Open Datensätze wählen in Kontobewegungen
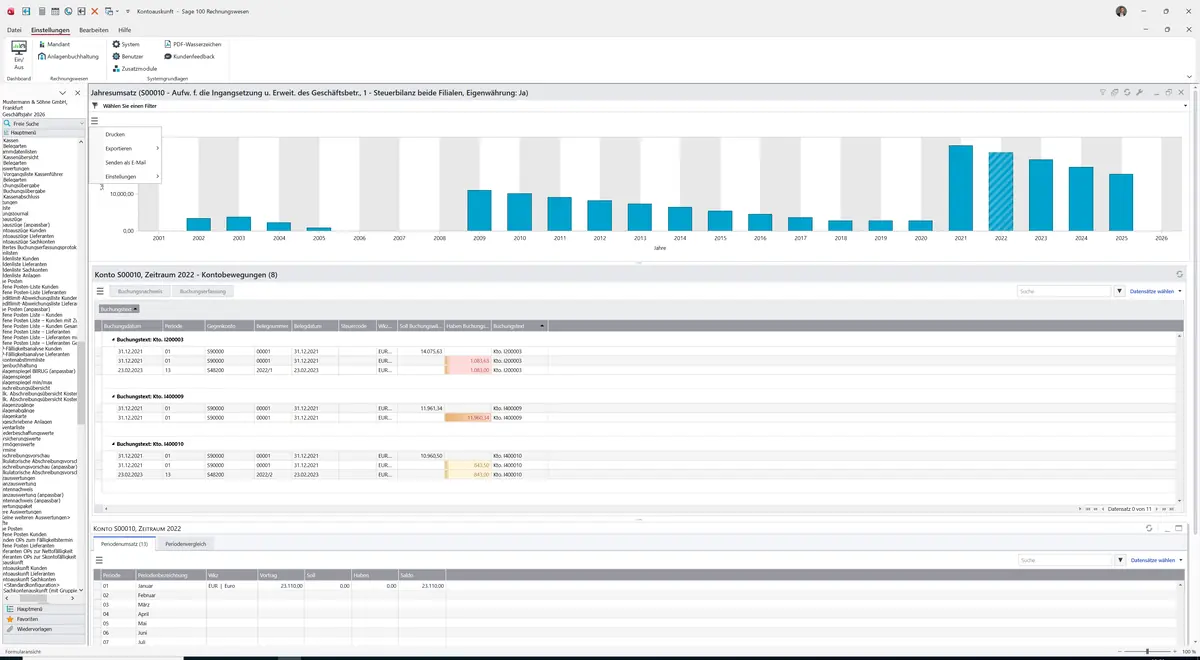Viewport: 1200px width, 660px height. pos(1154,291)
